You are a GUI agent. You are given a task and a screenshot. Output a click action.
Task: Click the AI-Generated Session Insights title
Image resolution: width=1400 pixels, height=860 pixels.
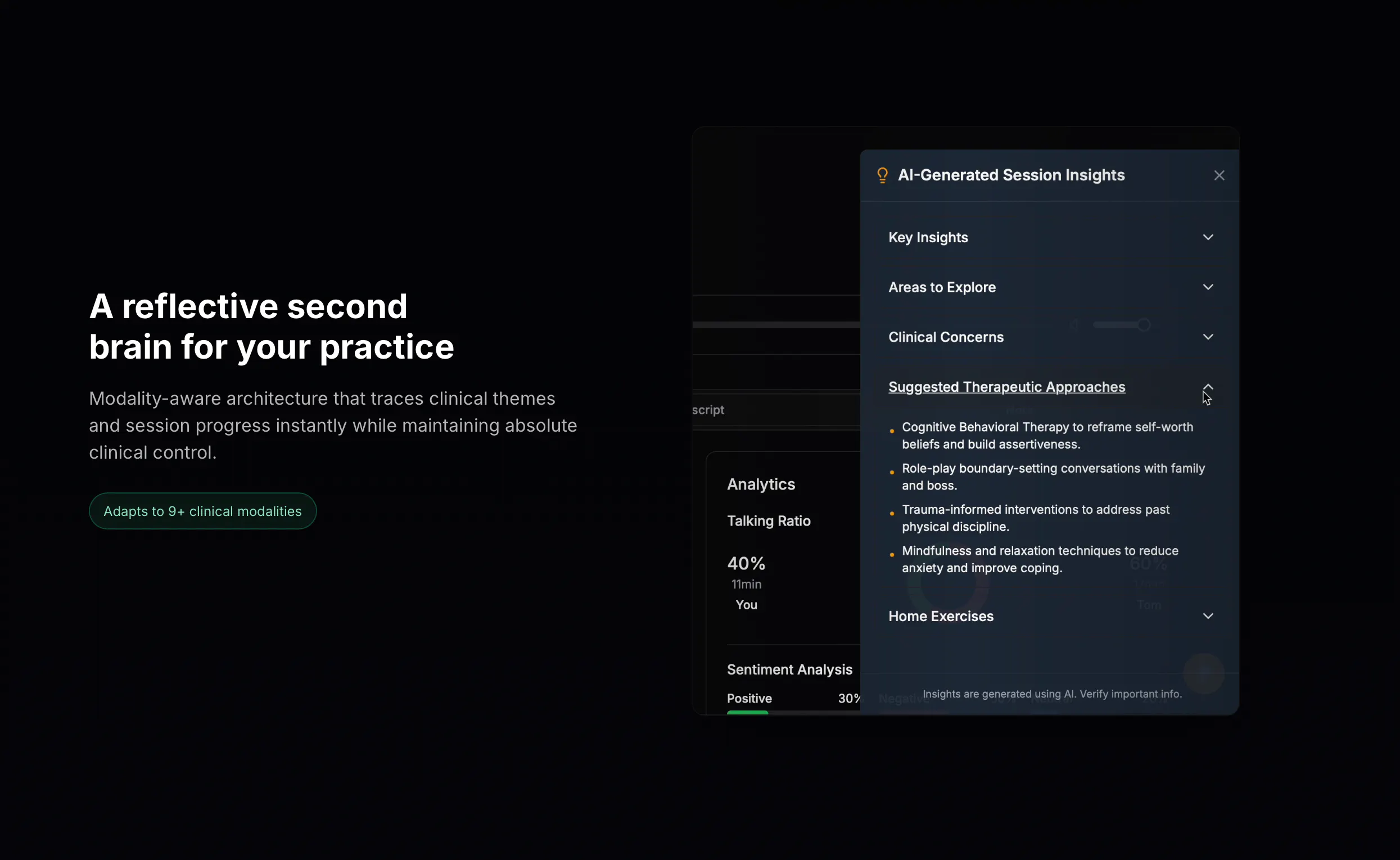(1011, 175)
